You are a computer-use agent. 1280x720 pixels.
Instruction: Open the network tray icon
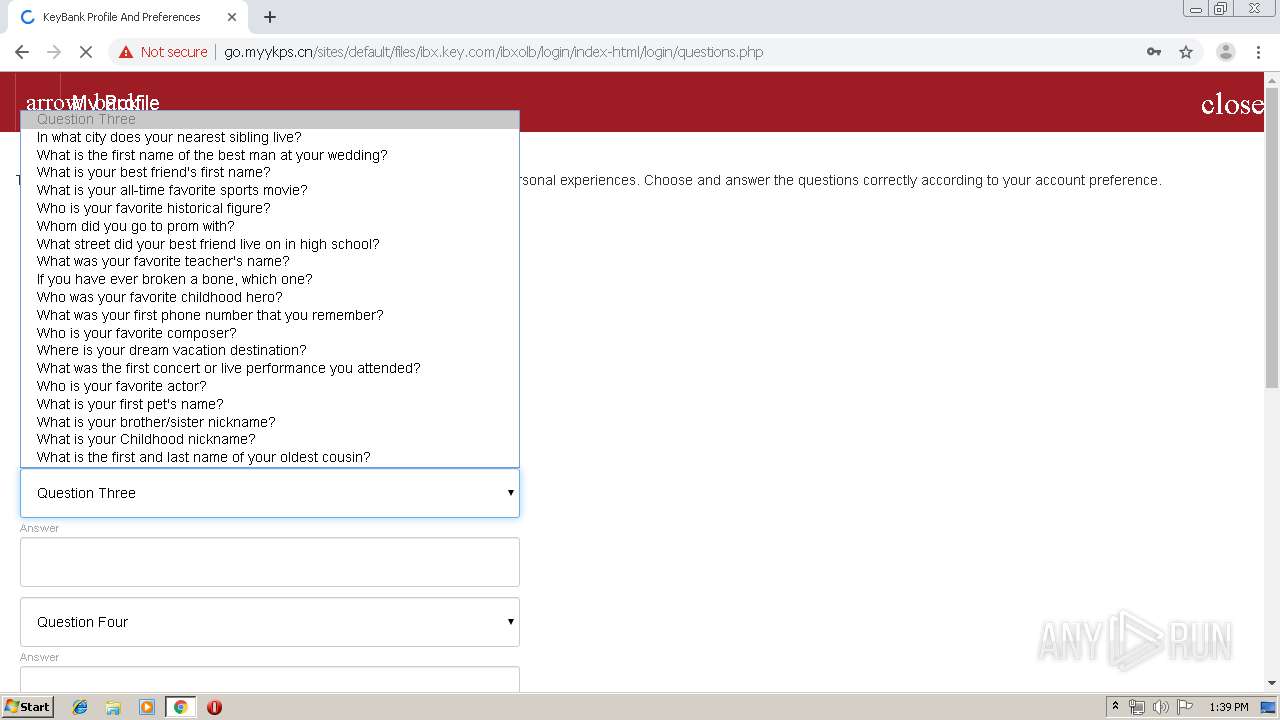pyautogui.click(x=1137, y=707)
